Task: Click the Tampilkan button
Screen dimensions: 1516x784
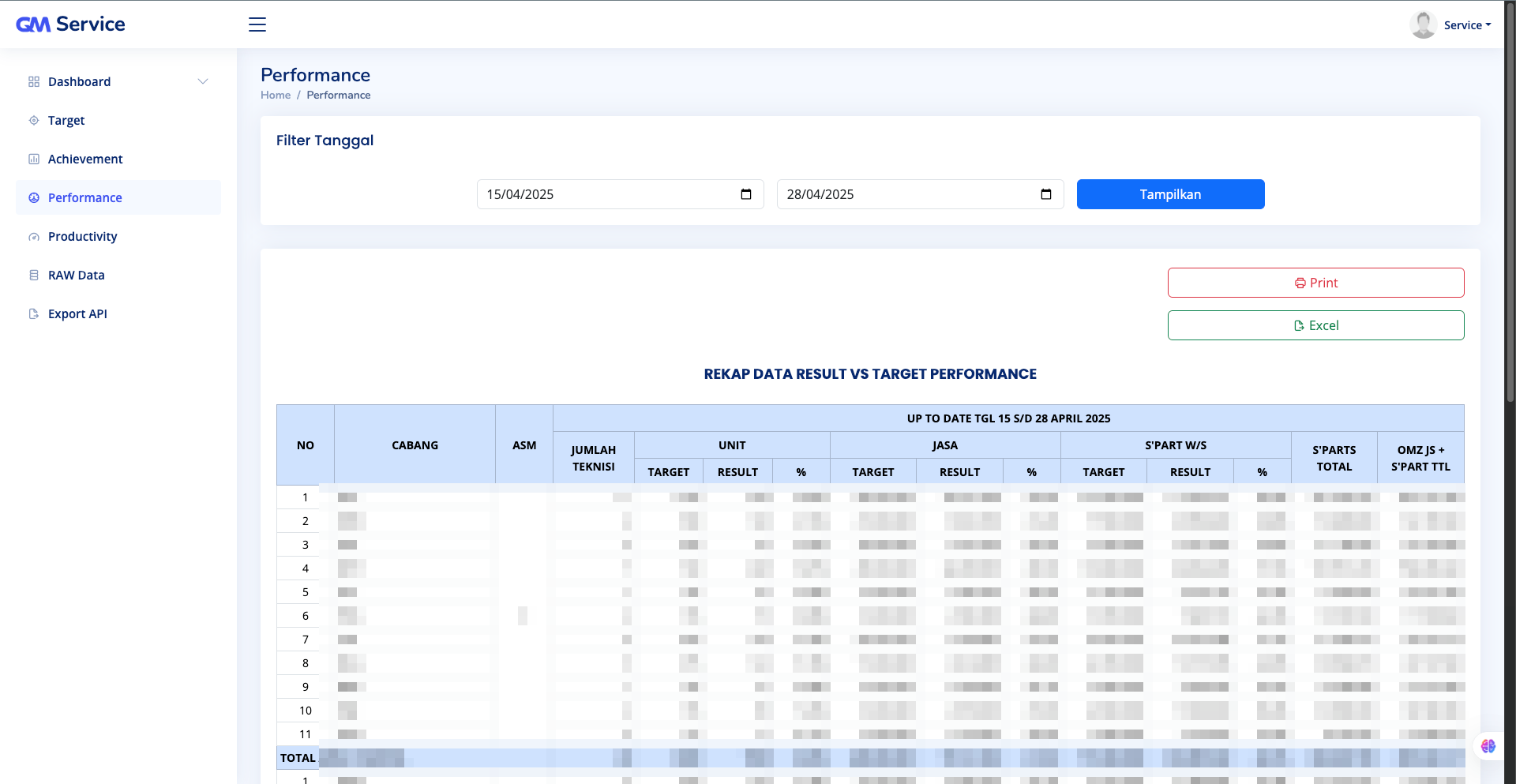Action: pos(1170,194)
